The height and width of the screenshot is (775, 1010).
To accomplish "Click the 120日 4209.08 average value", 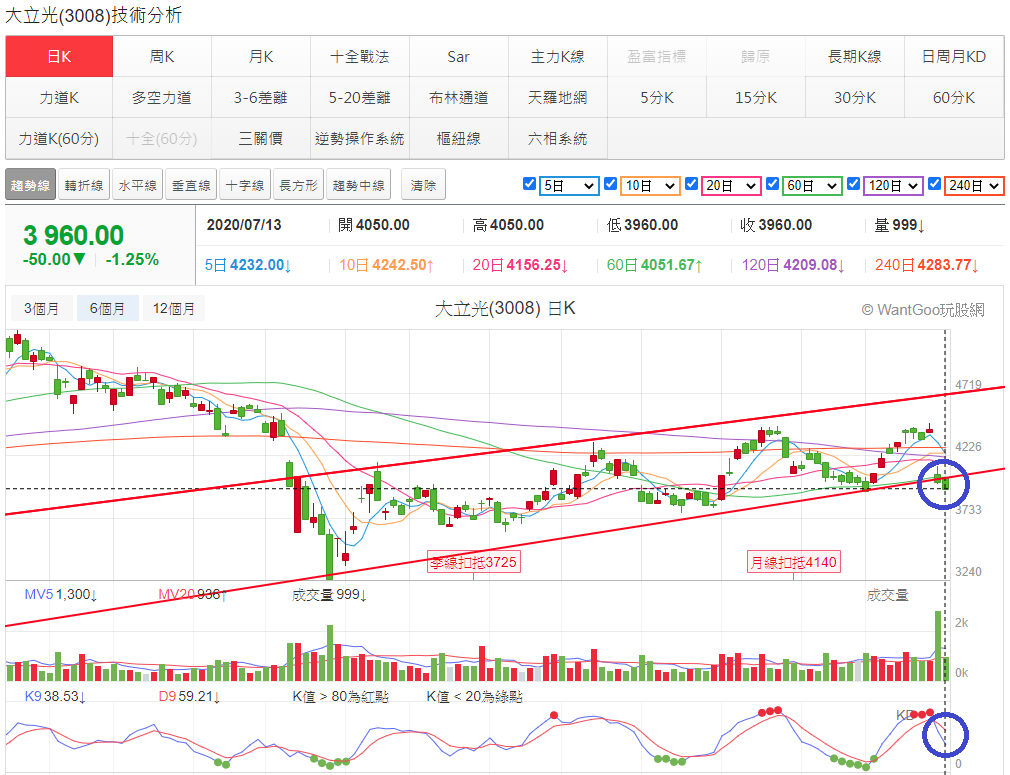I will click(793, 265).
